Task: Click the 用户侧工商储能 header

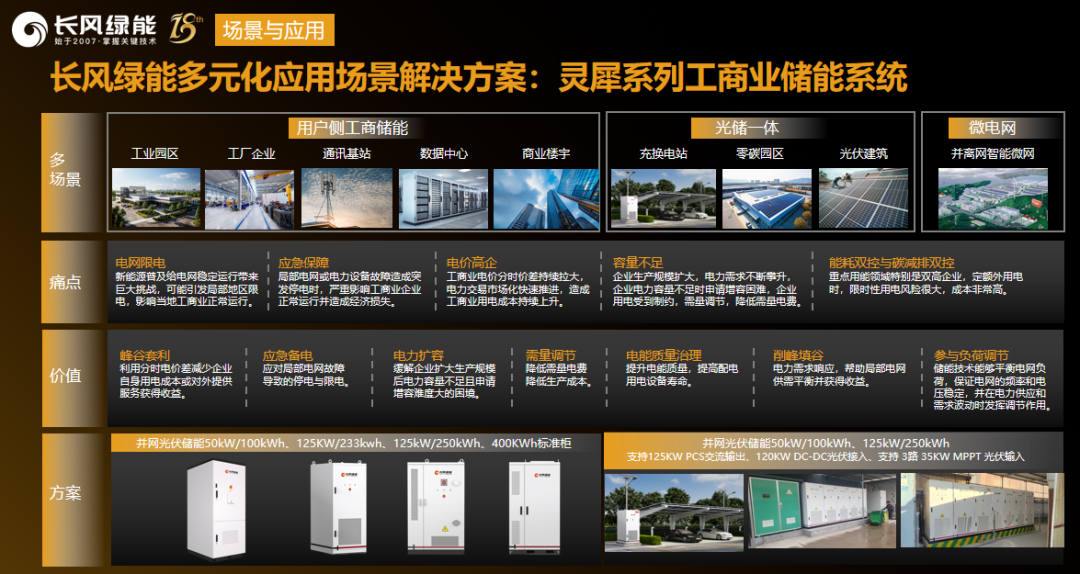Action: tap(352, 128)
